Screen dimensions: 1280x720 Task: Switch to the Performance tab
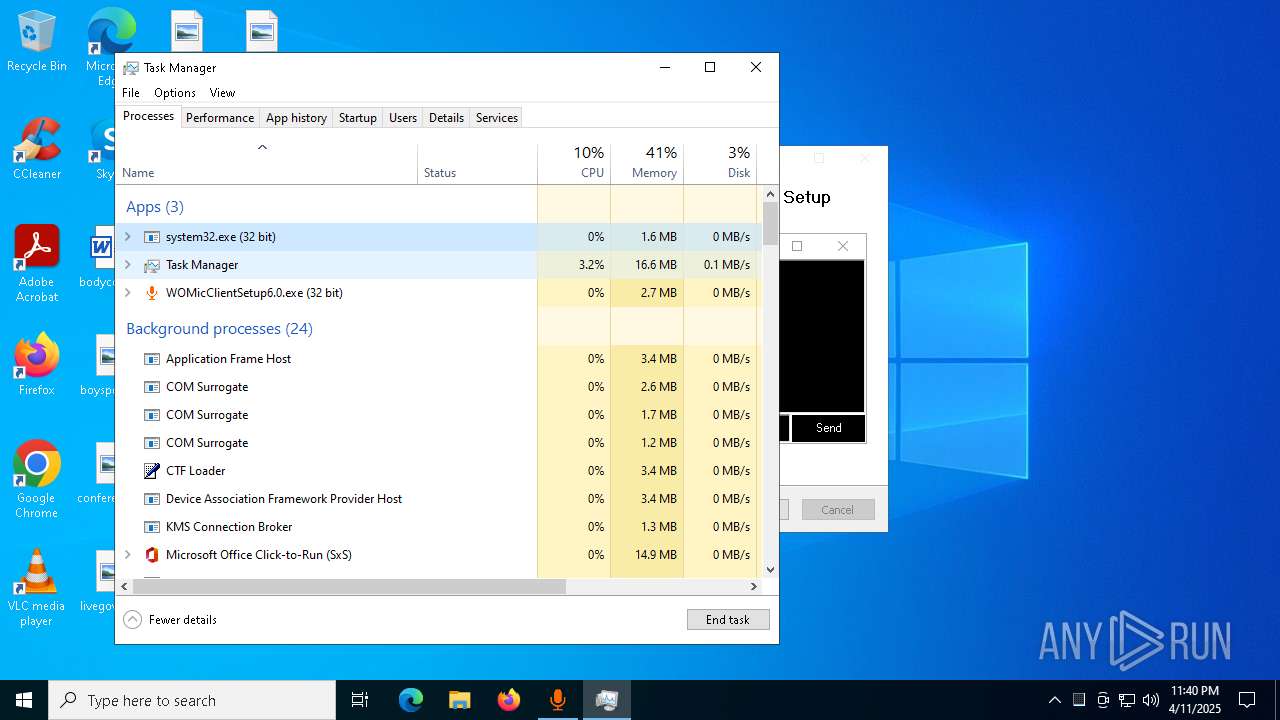(x=220, y=118)
